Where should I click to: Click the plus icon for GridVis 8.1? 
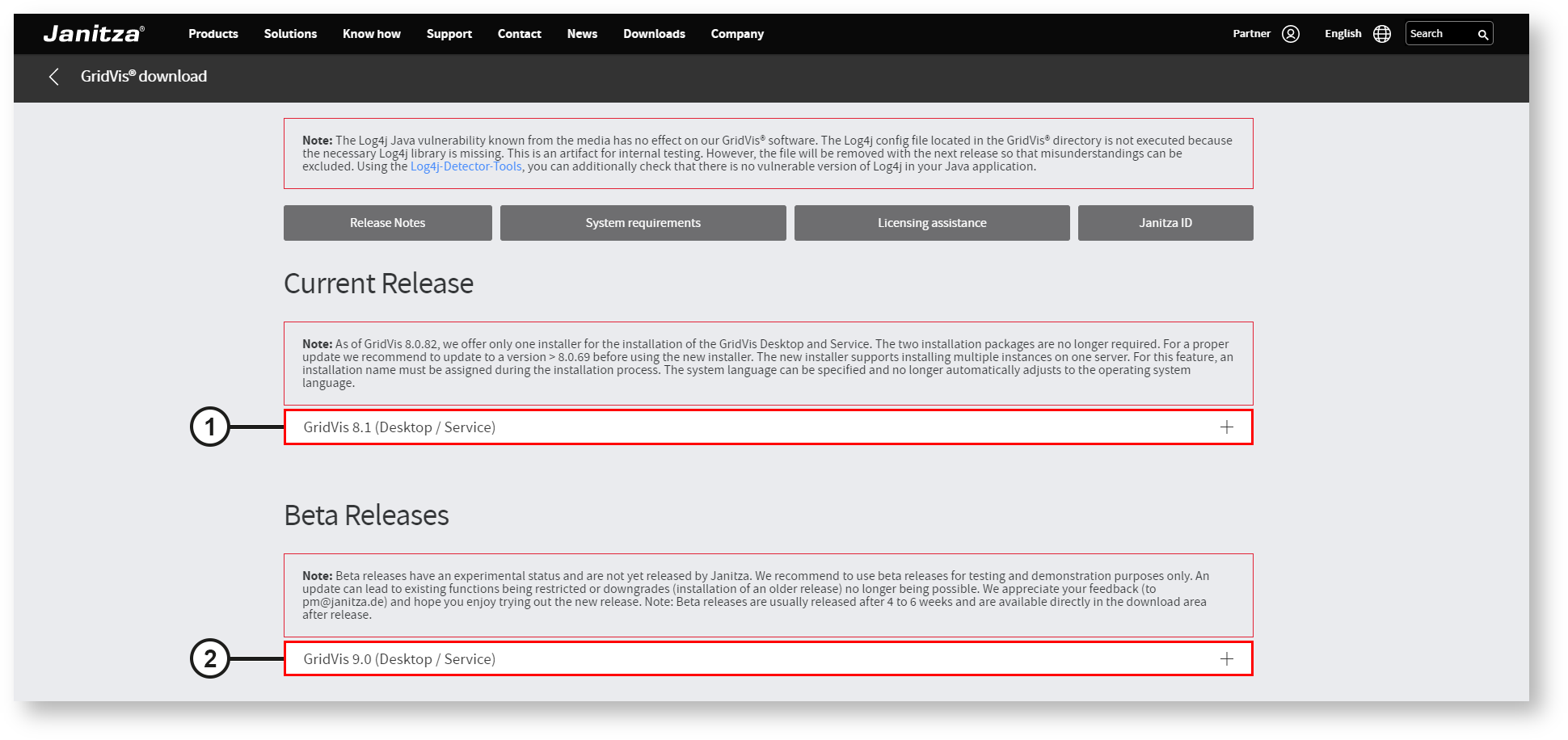click(1226, 427)
